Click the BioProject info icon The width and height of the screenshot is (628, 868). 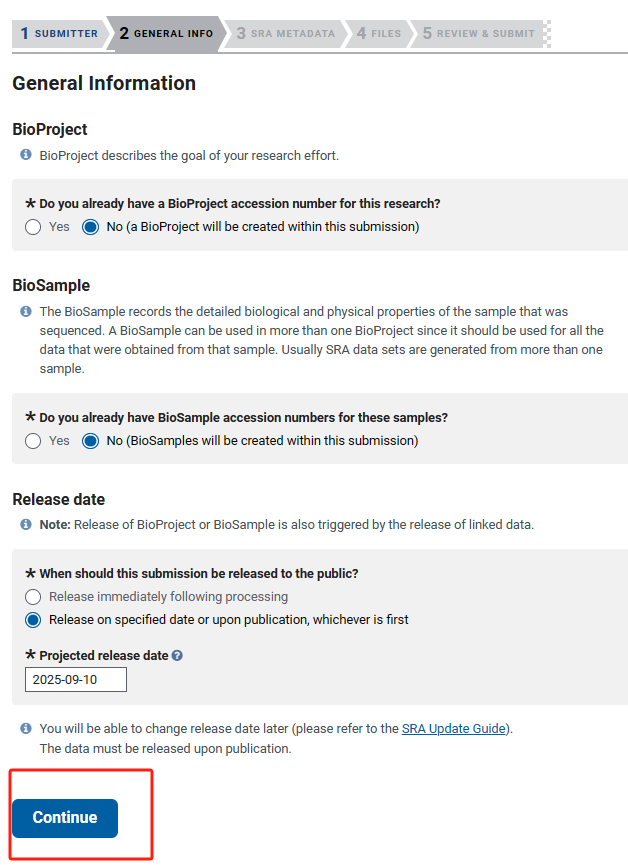[x=25, y=154]
